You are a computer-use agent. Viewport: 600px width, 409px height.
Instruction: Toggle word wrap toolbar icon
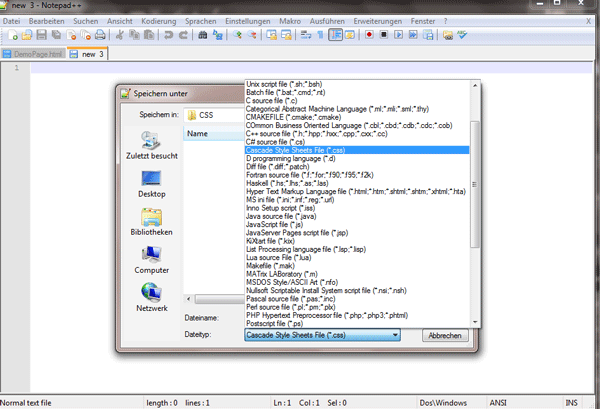point(306,35)
